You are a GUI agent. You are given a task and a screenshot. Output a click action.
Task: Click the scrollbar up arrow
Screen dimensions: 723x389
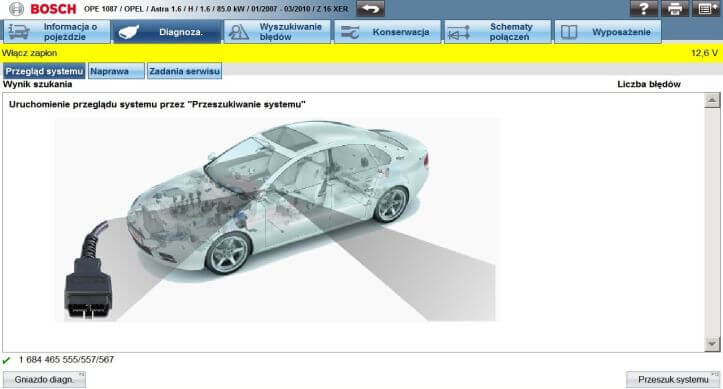pyautogui.click(x=712, y=100)
